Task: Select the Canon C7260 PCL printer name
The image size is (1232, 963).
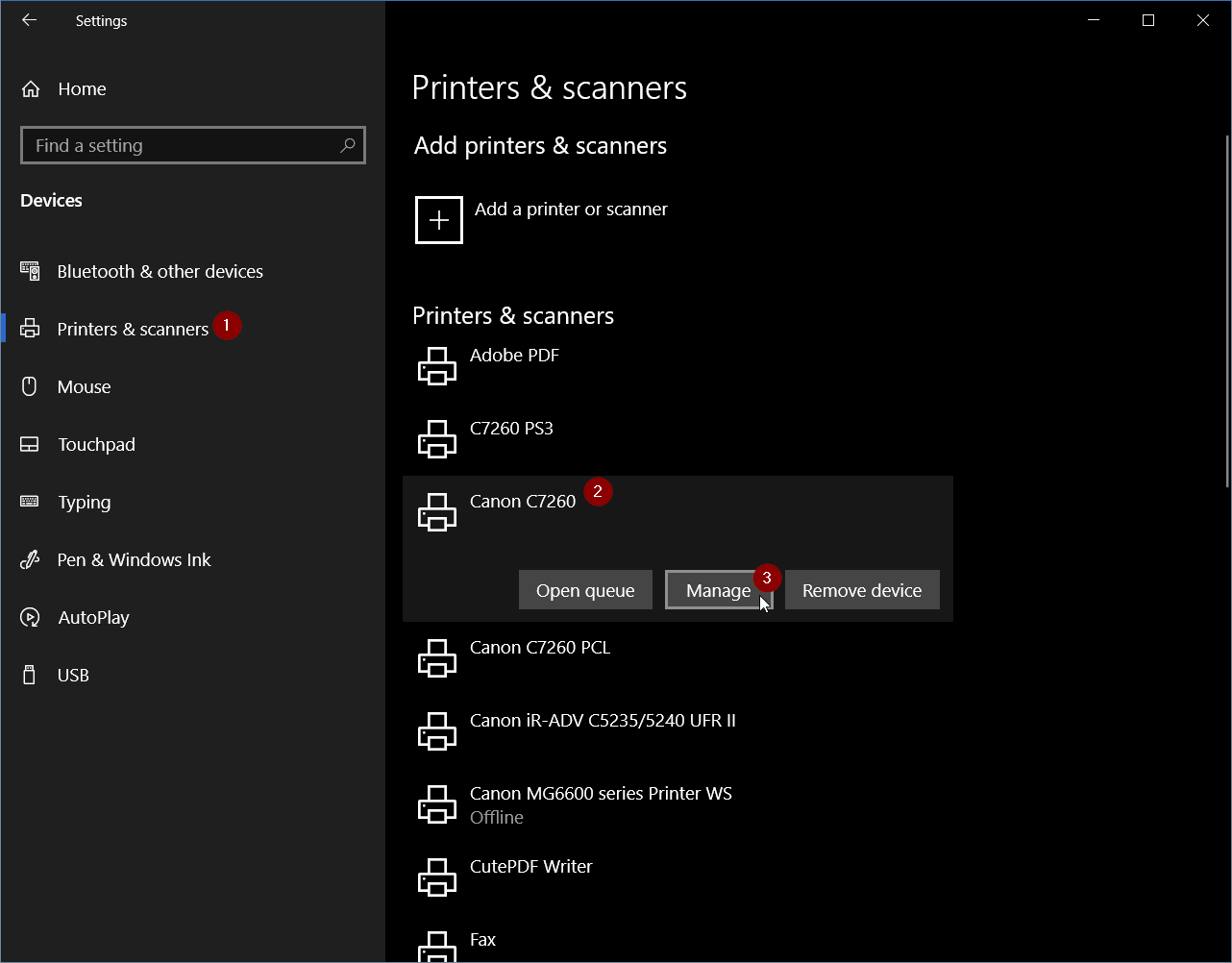Action: pyautogui.click(x=540, y=647)
